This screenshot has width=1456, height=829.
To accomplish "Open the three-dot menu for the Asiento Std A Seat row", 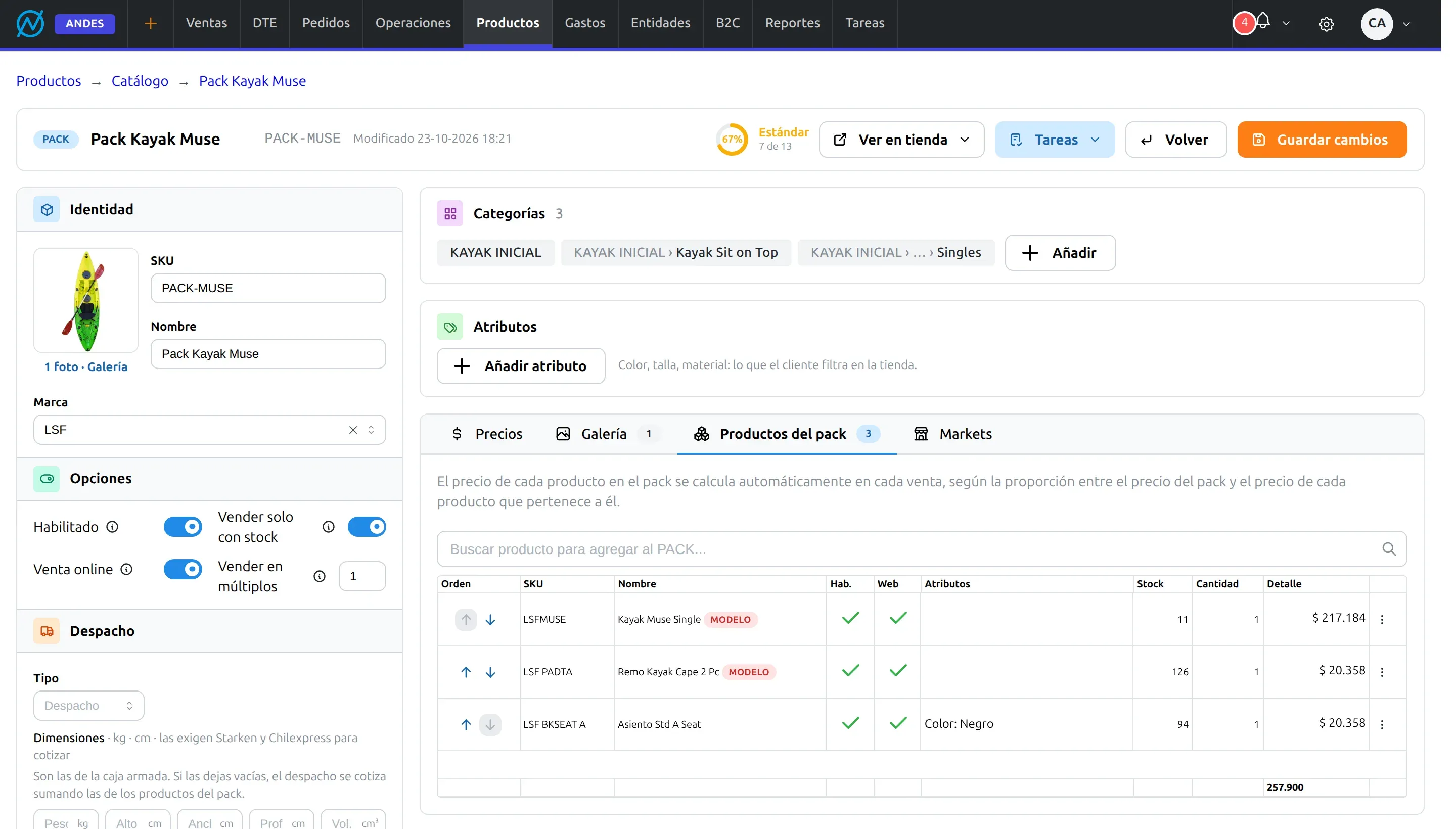I will point(1382,724).
